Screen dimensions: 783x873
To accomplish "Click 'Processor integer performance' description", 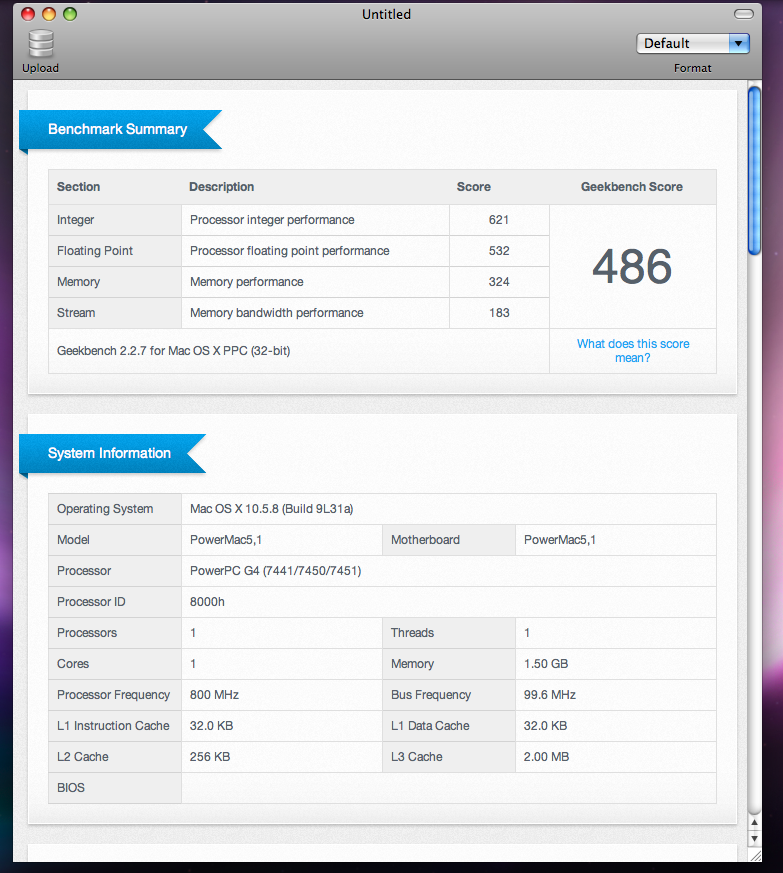I will tap(272, 220).
